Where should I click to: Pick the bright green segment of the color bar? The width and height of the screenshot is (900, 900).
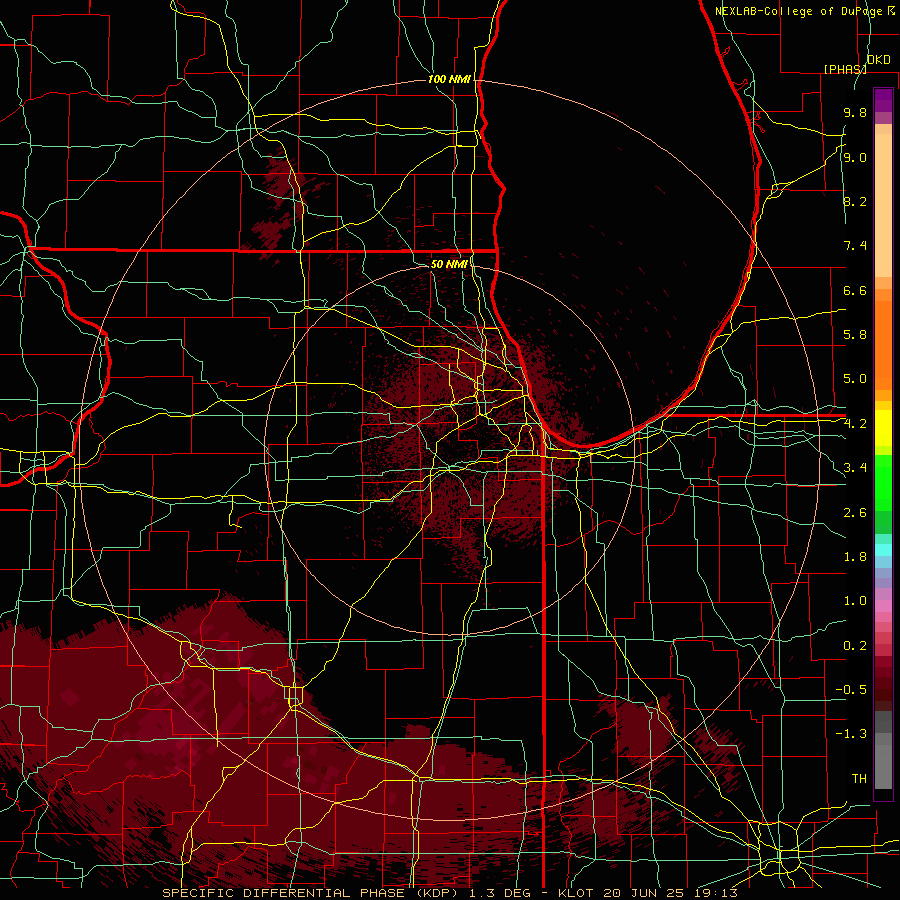click(883, 483)
